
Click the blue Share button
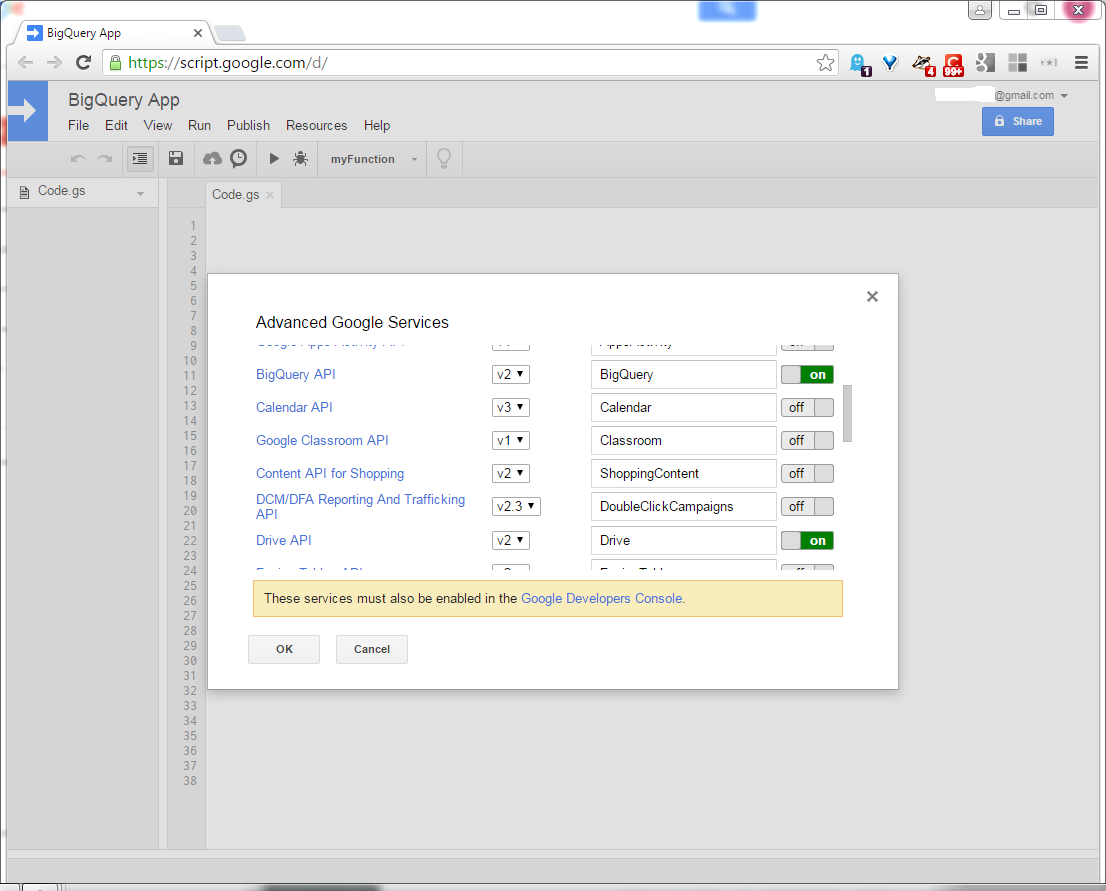pos(1018,121)
